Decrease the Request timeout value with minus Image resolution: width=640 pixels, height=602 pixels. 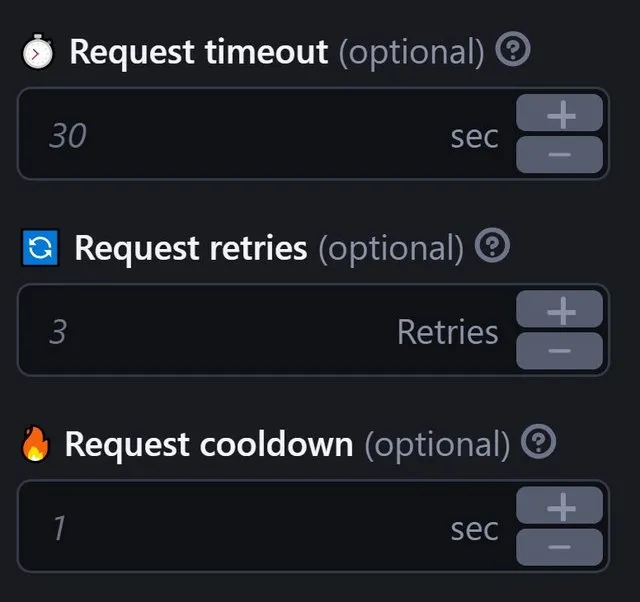tap(559, 154)
